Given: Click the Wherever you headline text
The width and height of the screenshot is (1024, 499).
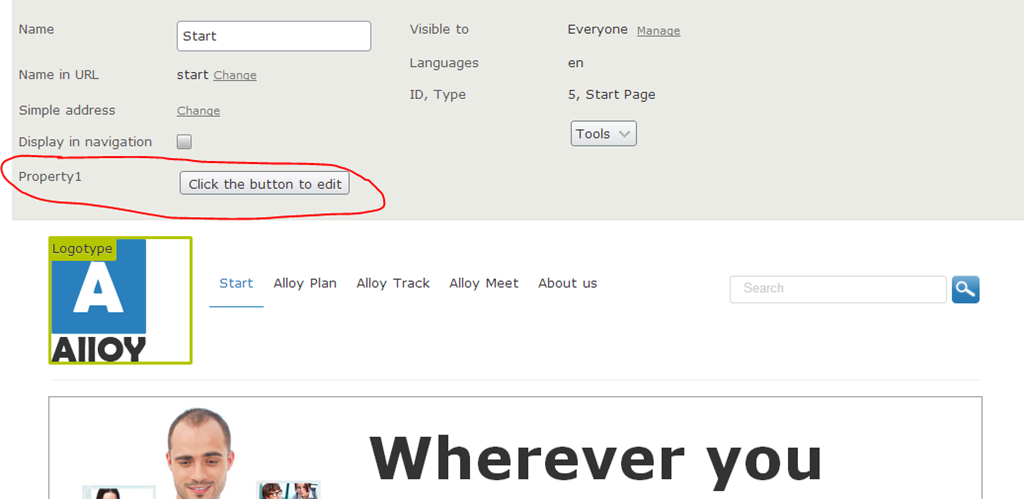Looking at the screenshot, I should [x=595, y=460].
